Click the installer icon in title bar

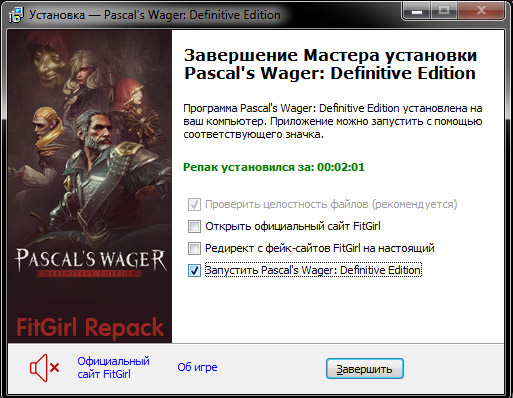click(16, 15)
